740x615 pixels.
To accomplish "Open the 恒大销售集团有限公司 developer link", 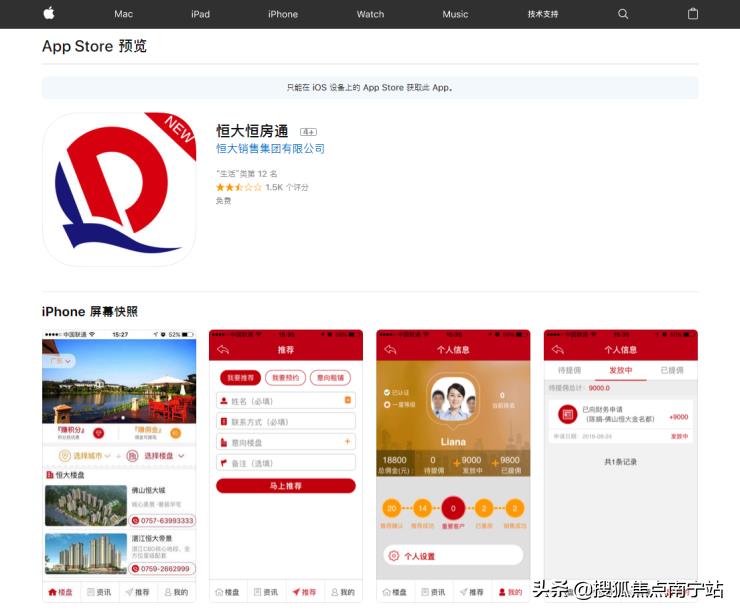I will [x=270, y=149].
